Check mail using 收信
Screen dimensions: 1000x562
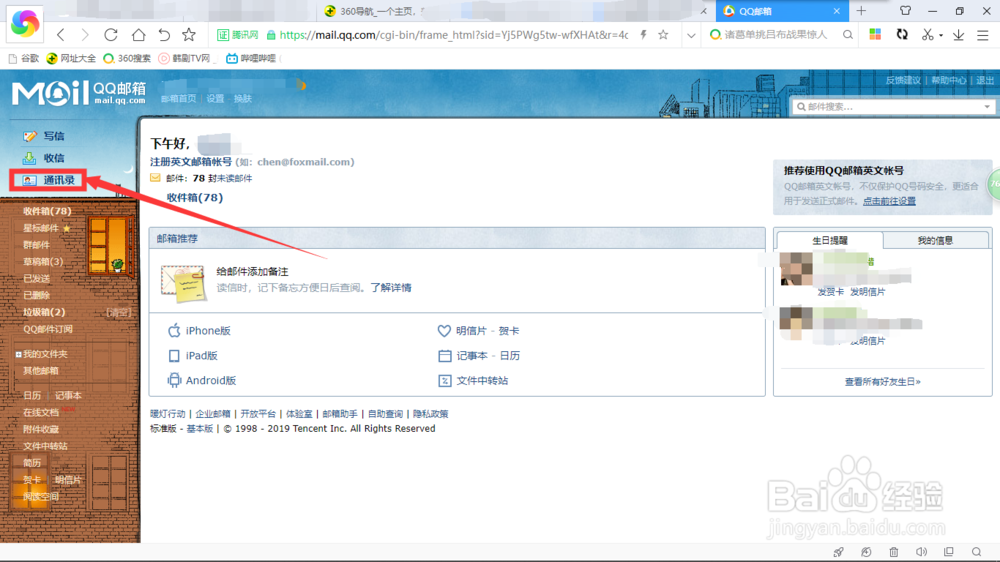pyautogui.click(x=54, y=158)
